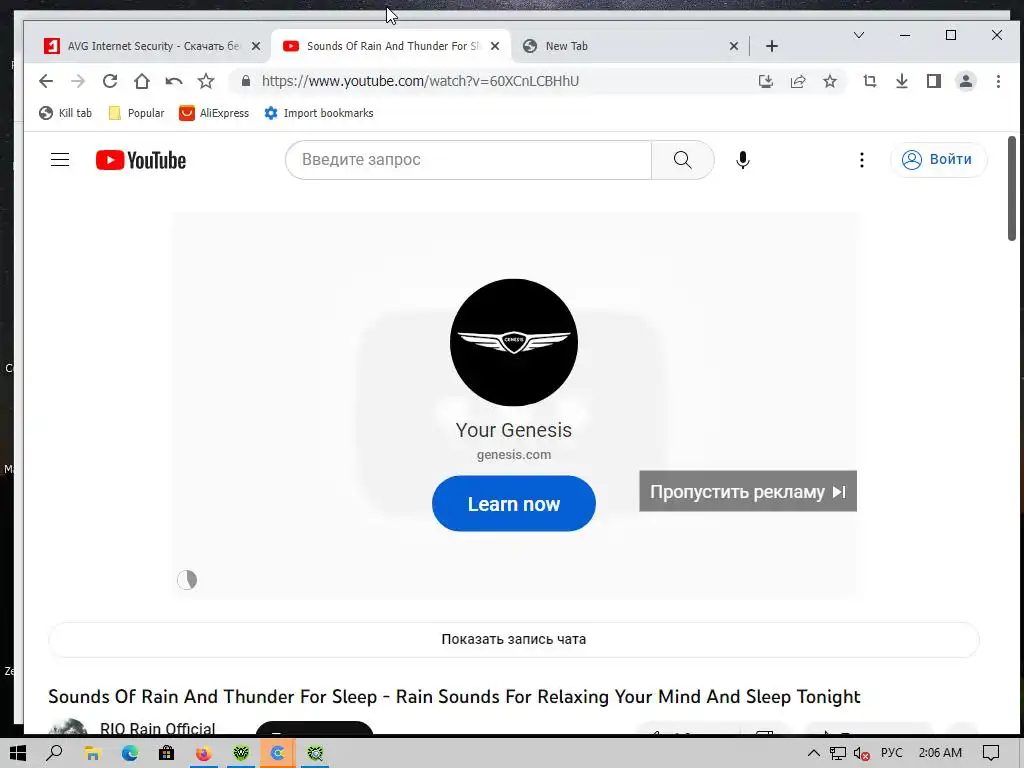Open the Kill tab bookmark

65,113
